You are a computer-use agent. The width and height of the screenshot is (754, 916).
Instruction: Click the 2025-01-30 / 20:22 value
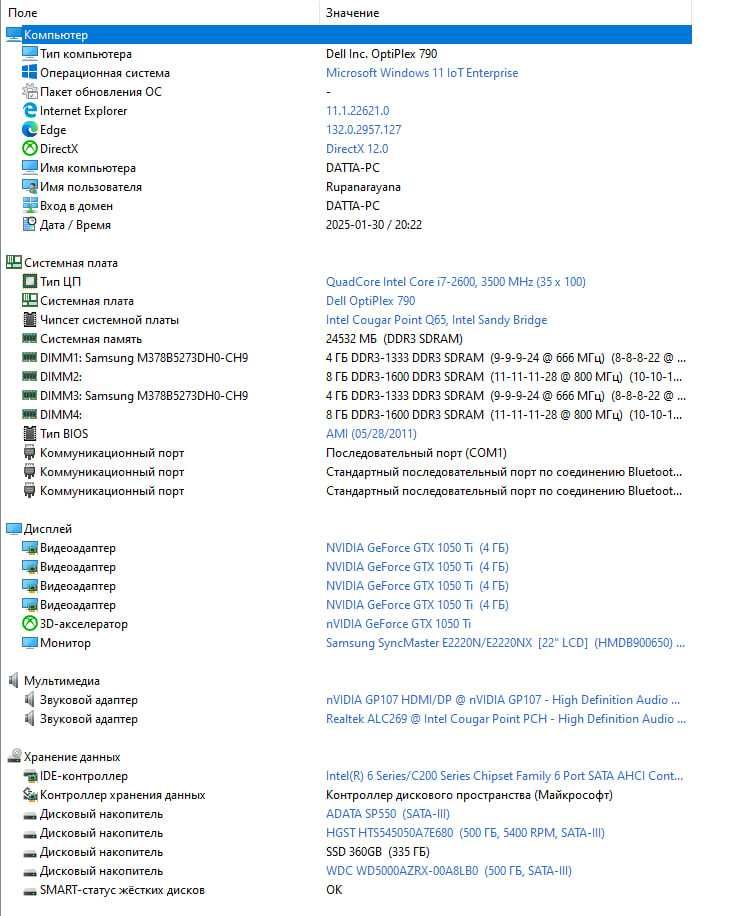(x=374, y=224)
